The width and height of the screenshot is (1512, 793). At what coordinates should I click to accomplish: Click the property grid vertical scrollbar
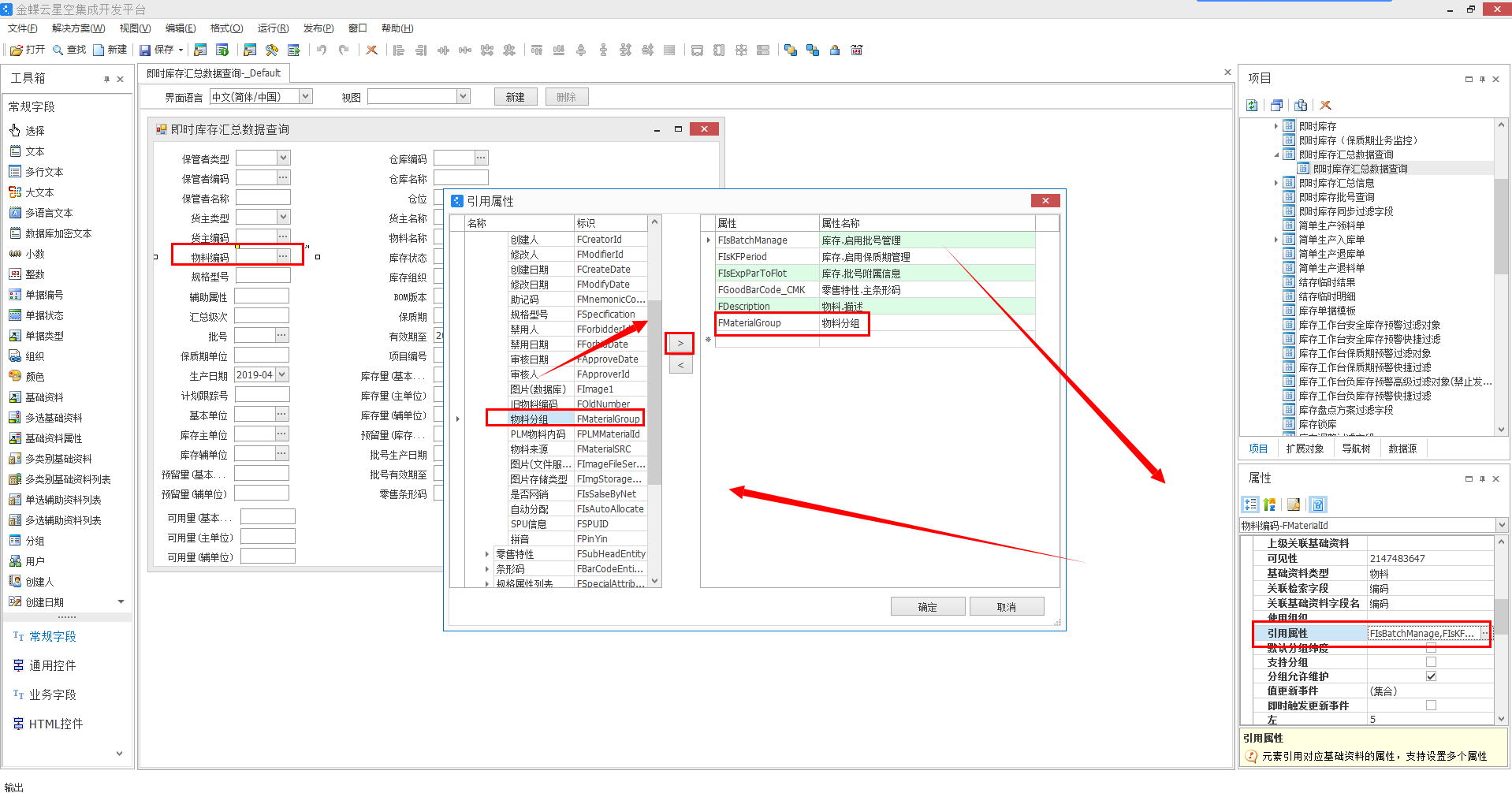pos(1501,615)
